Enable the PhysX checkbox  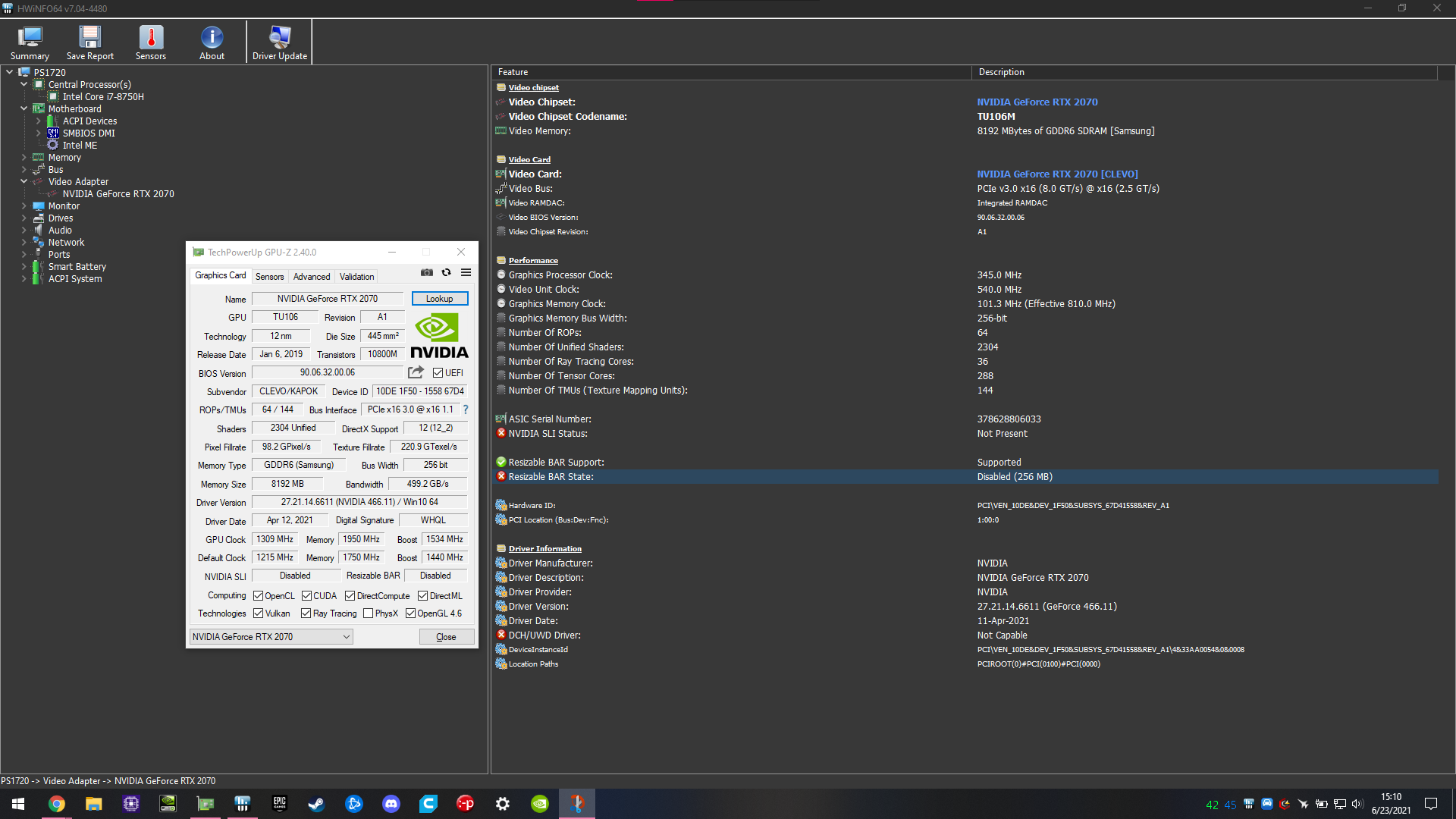coord(368,613)
